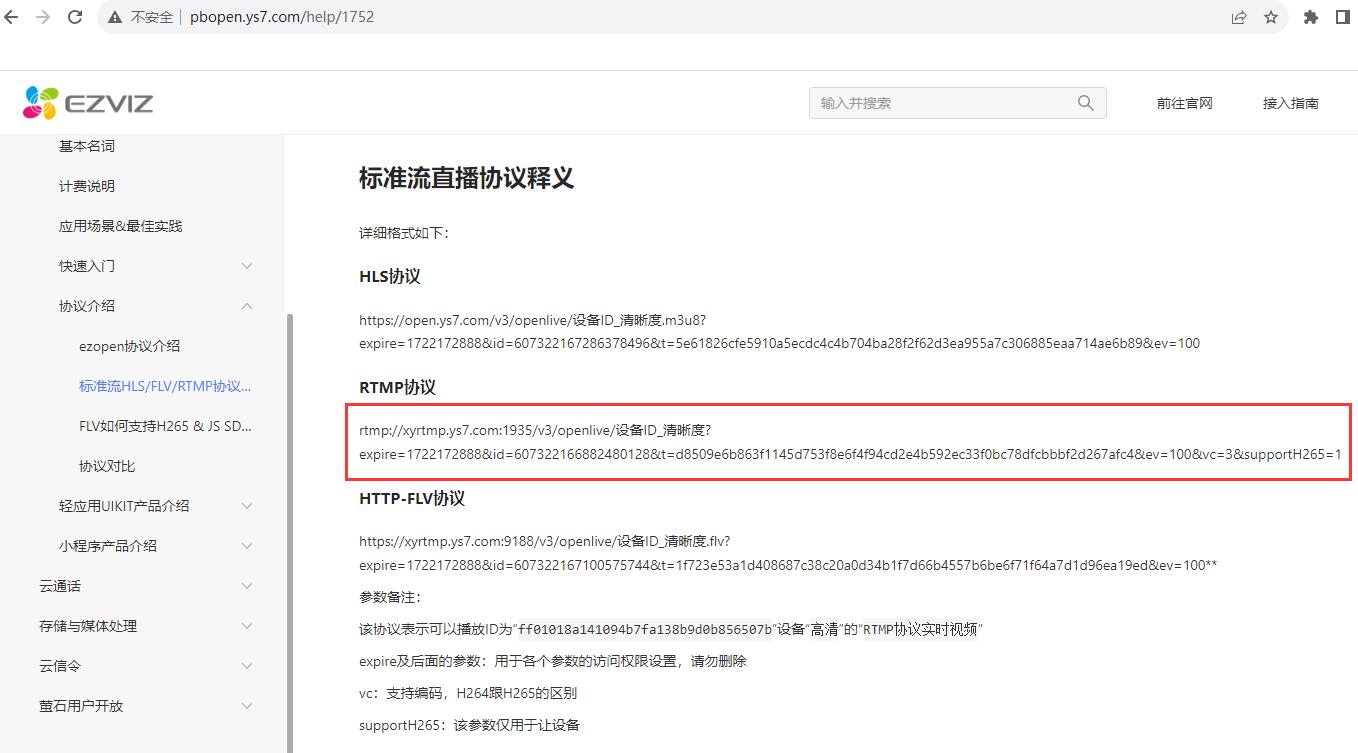Click the 标准流直播协议释义 page heading
Viewport: 1358px width, 753px height.
[466, 179]
